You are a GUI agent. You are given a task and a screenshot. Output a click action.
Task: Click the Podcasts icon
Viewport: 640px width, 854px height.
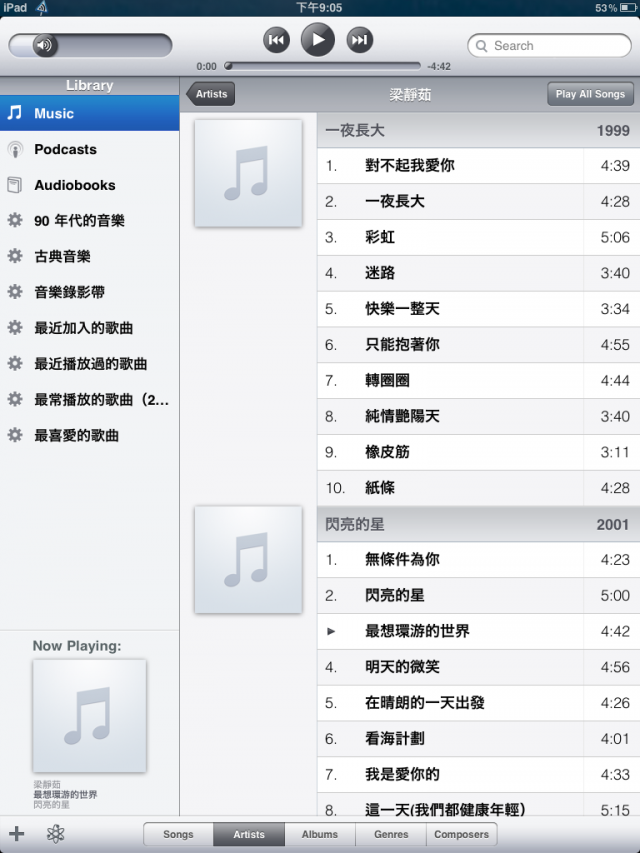tap(15, 149)
